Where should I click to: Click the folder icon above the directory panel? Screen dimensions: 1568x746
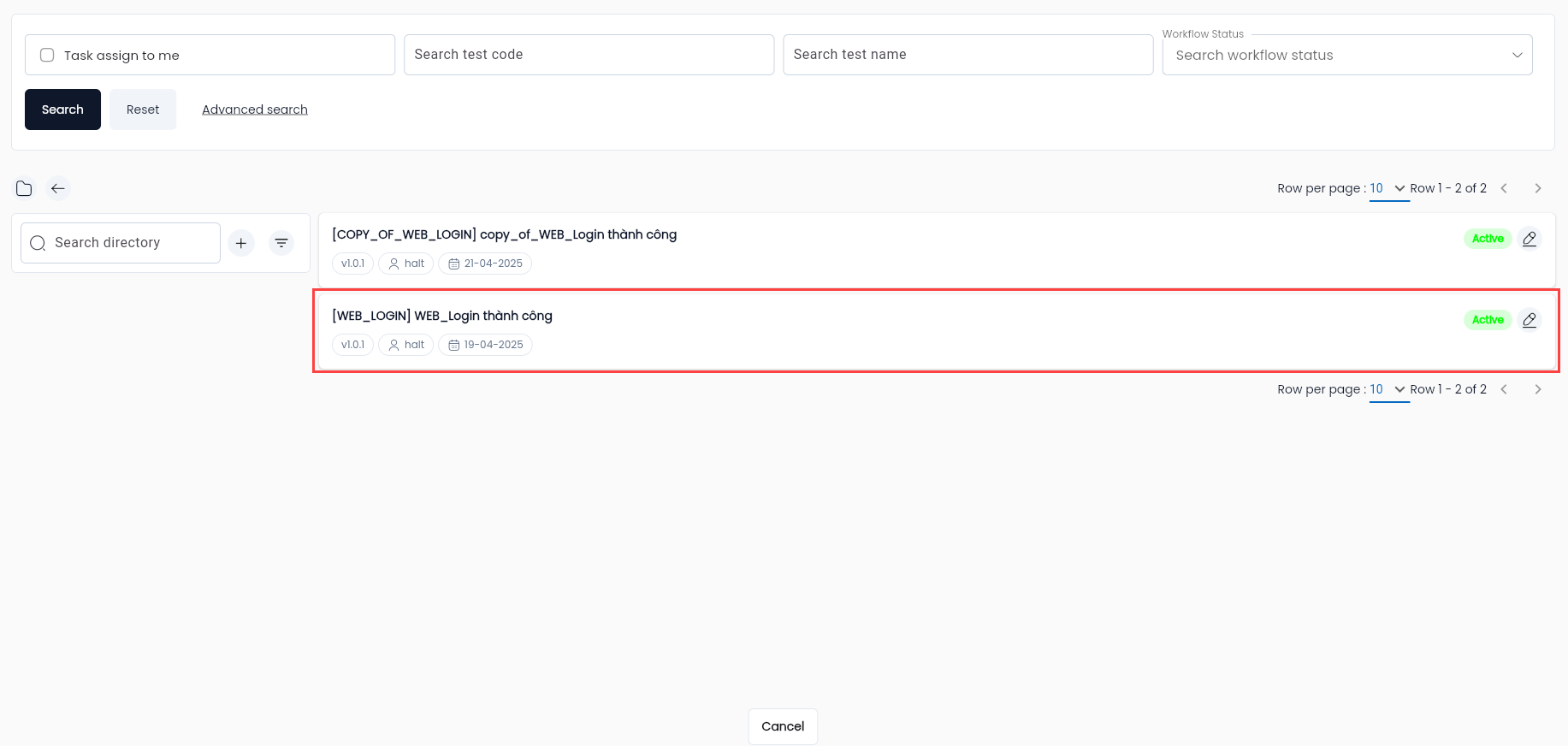point(24,188)
